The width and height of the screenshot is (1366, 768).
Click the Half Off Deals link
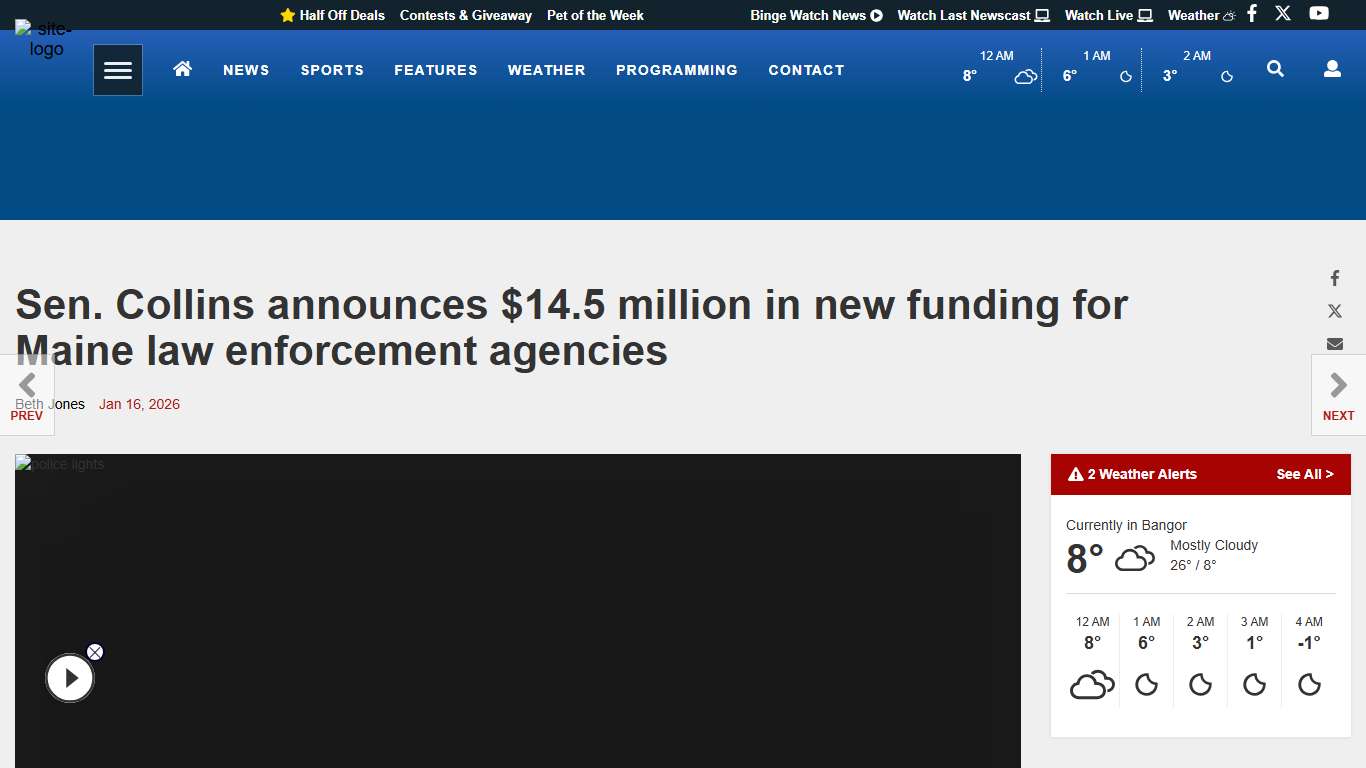(341, 15)
